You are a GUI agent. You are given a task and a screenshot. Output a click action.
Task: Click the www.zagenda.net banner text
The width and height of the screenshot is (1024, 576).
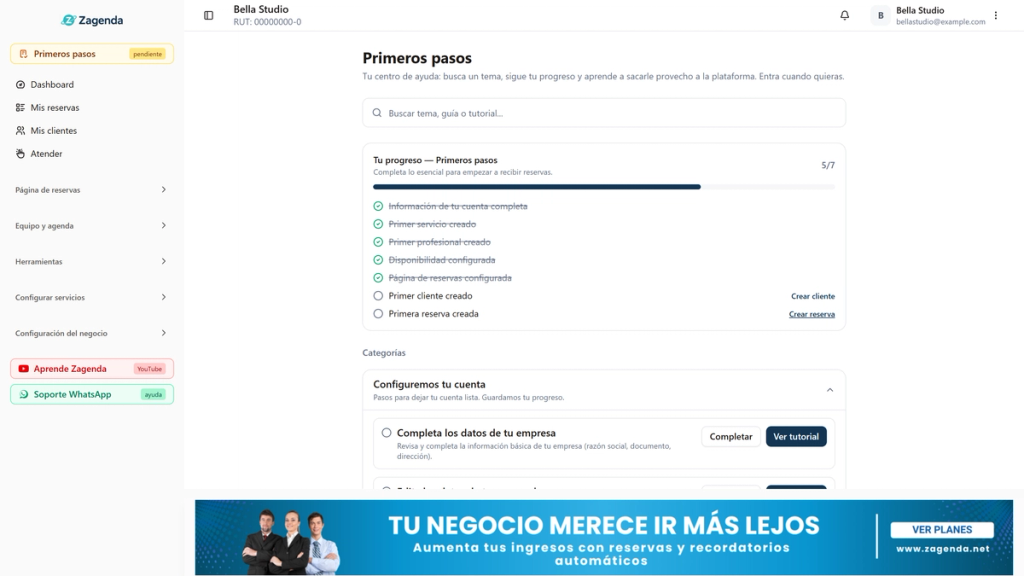[942, 549]
